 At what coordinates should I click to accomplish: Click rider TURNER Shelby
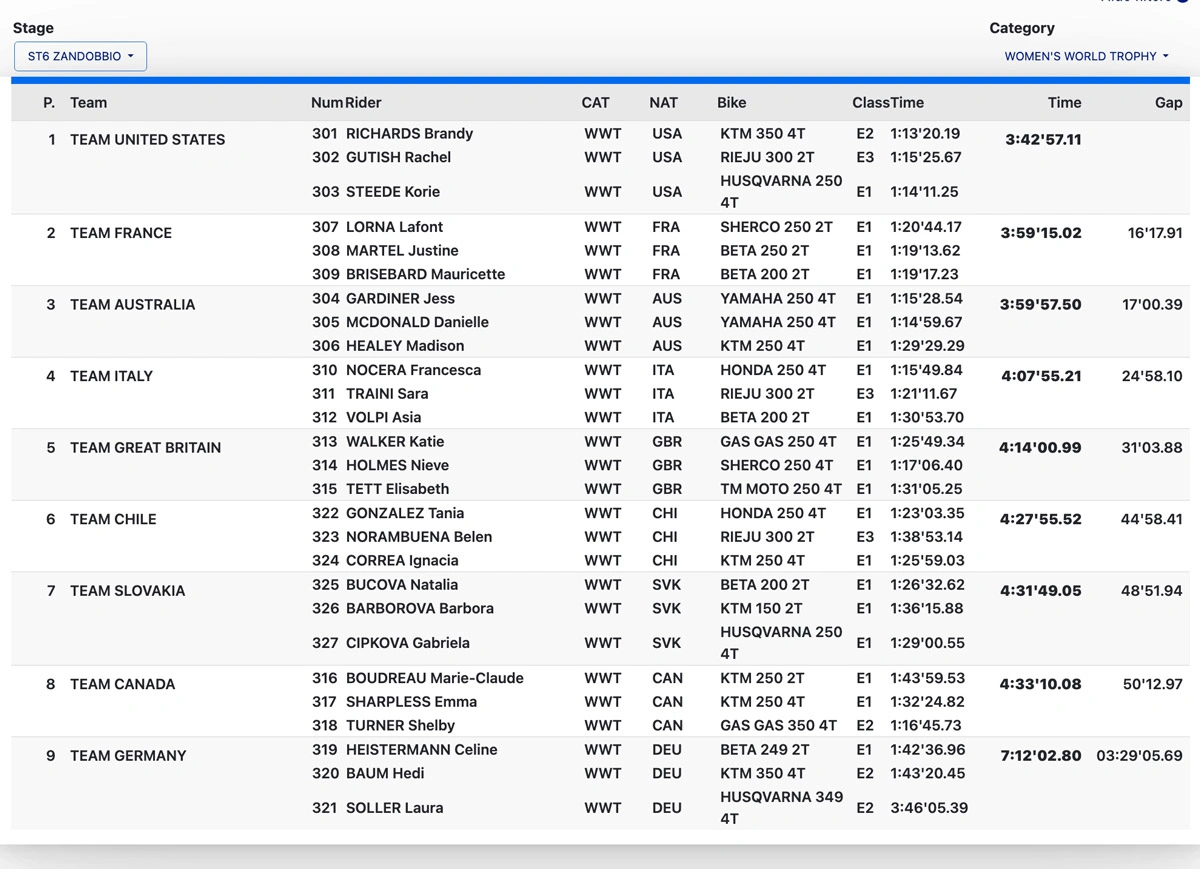(x=400, y=726)
